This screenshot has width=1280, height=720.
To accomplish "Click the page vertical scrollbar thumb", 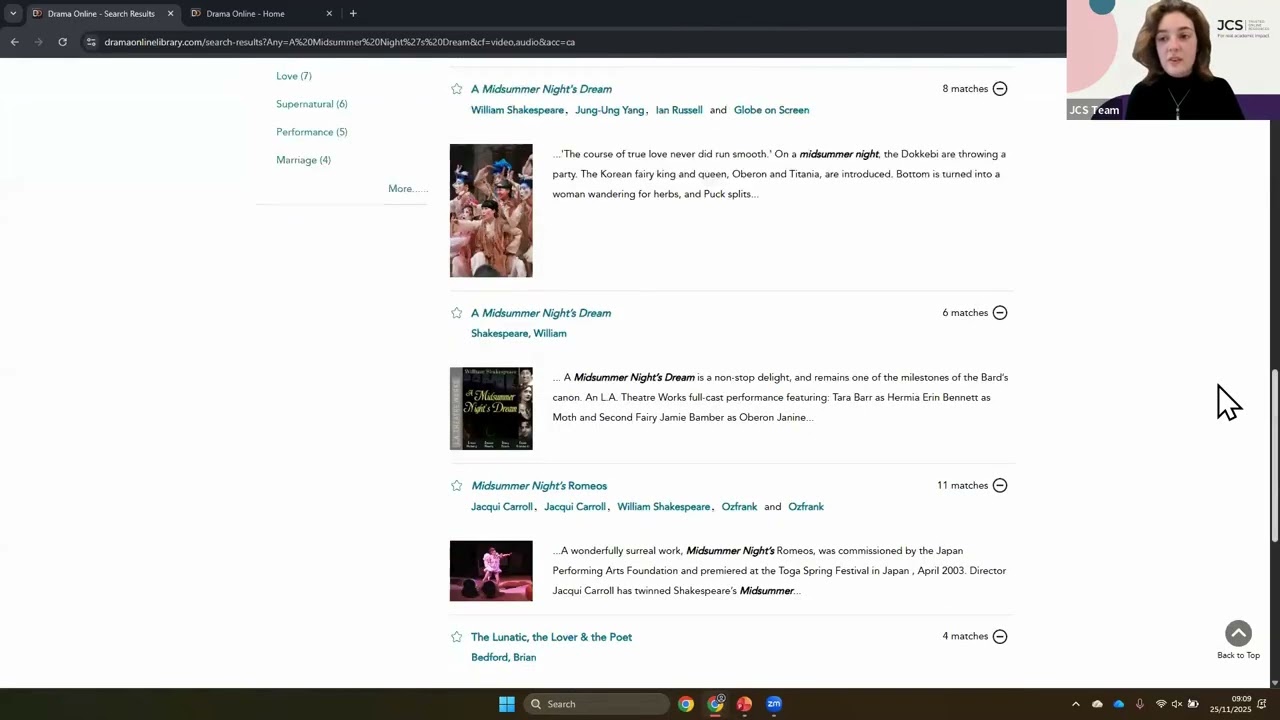I will [x=1275, y=455].
